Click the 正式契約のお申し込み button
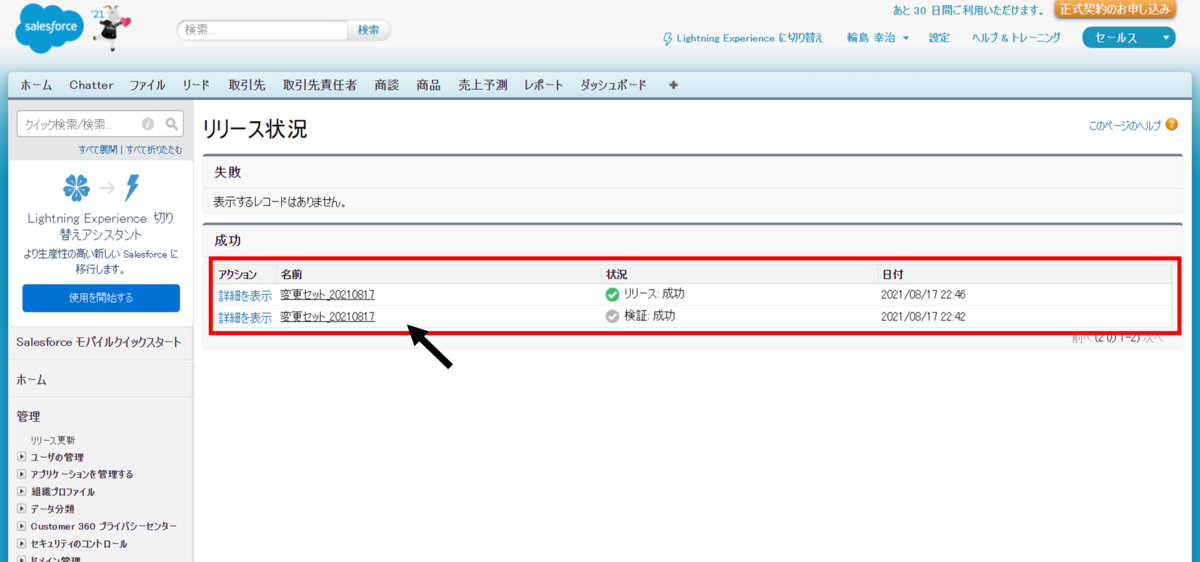 click(x=1116, y=9)
